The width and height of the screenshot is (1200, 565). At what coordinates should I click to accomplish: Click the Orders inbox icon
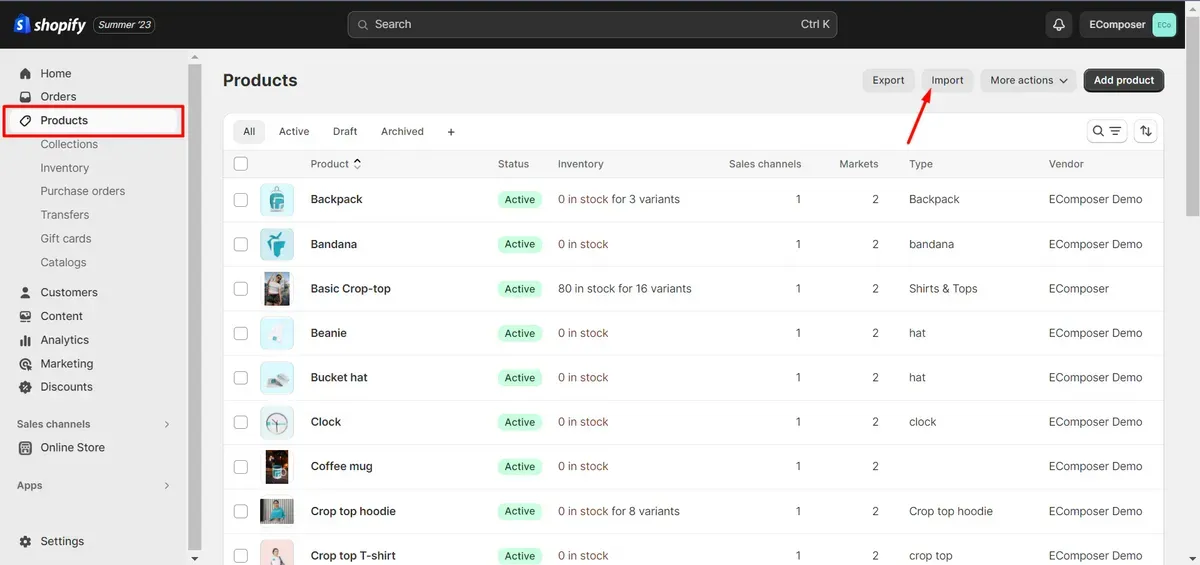(26, 97)
